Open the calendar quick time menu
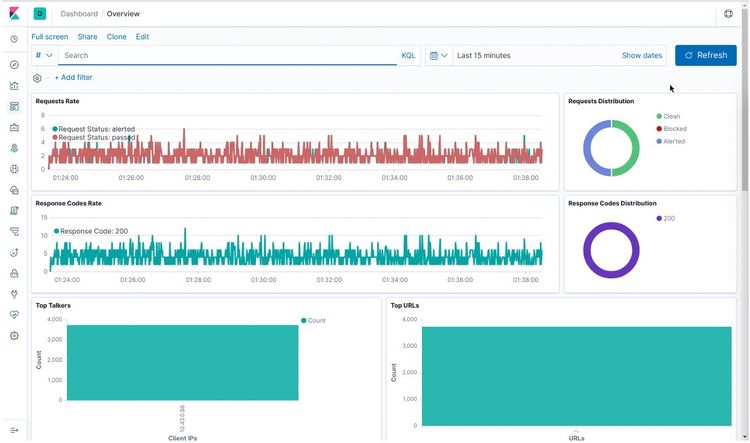This screenshot has width=750, height=443. (438, 56)
